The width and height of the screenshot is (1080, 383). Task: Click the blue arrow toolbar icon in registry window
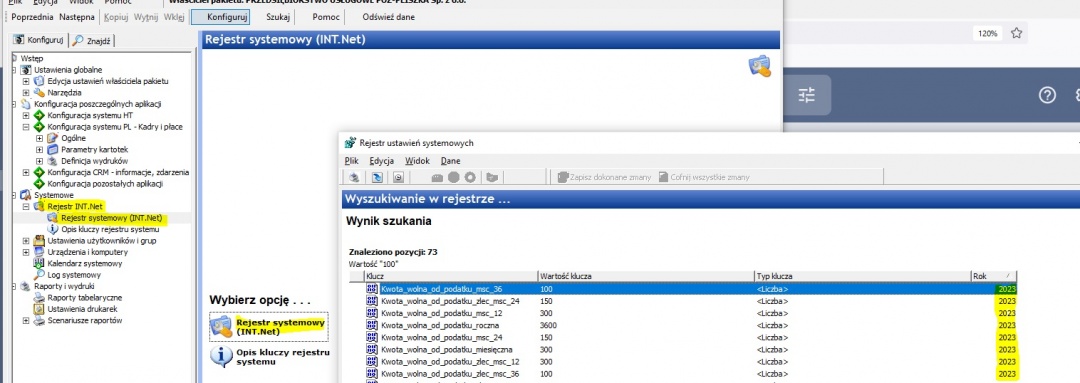point(377,177)
